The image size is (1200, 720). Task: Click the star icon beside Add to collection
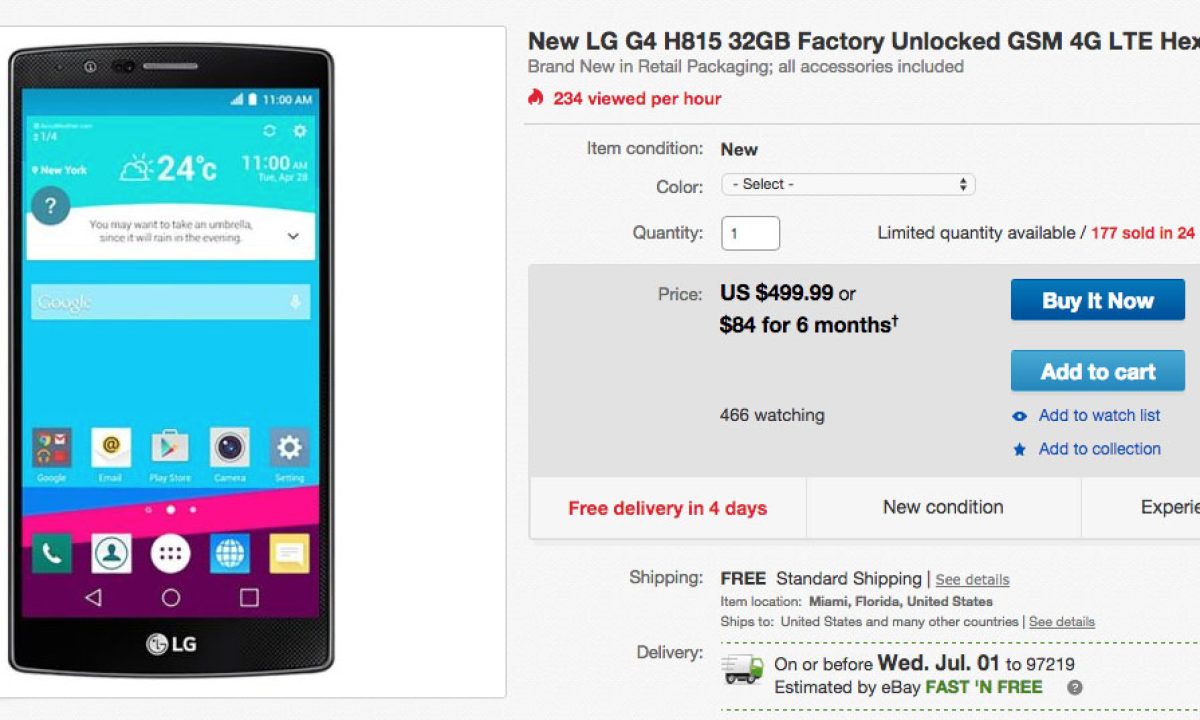[1019, 450]
